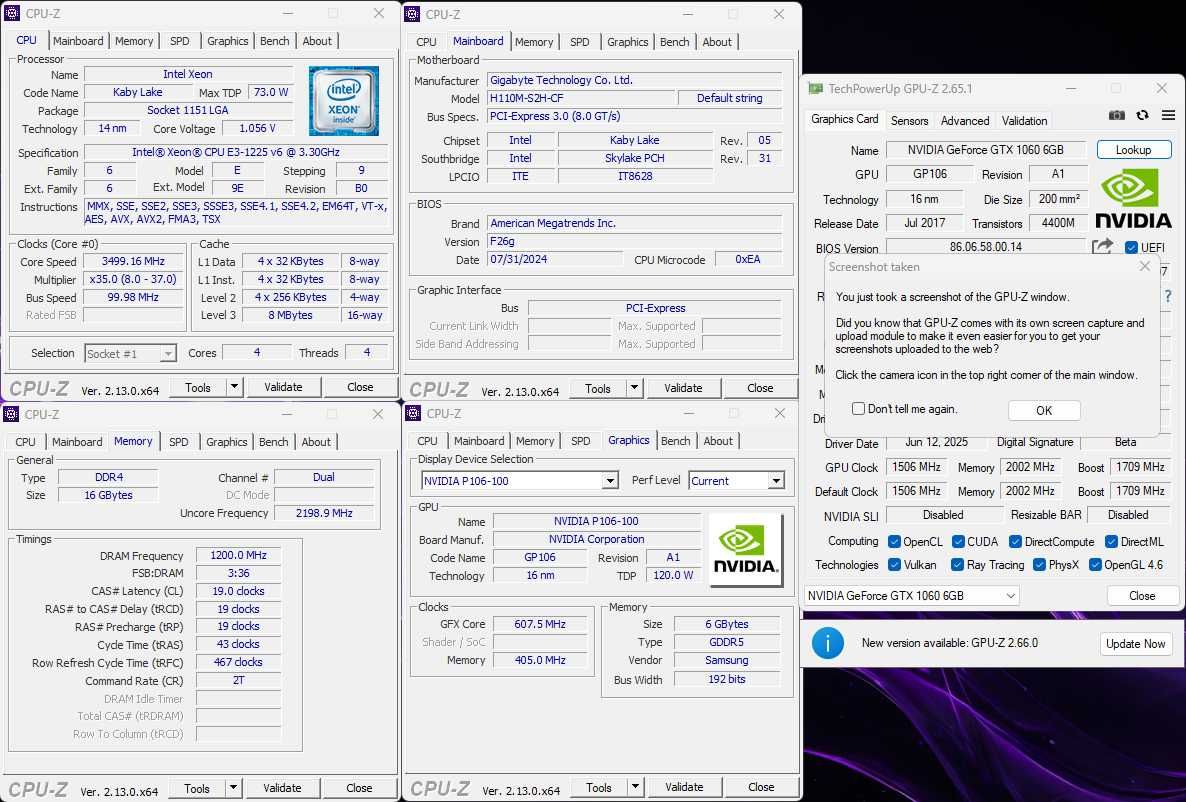Image resolution: width=1186 pixels, height=802 pixels.
Task: Expand Tools arrow in CPU-Z Graphics-tab window
Action: 635,787
